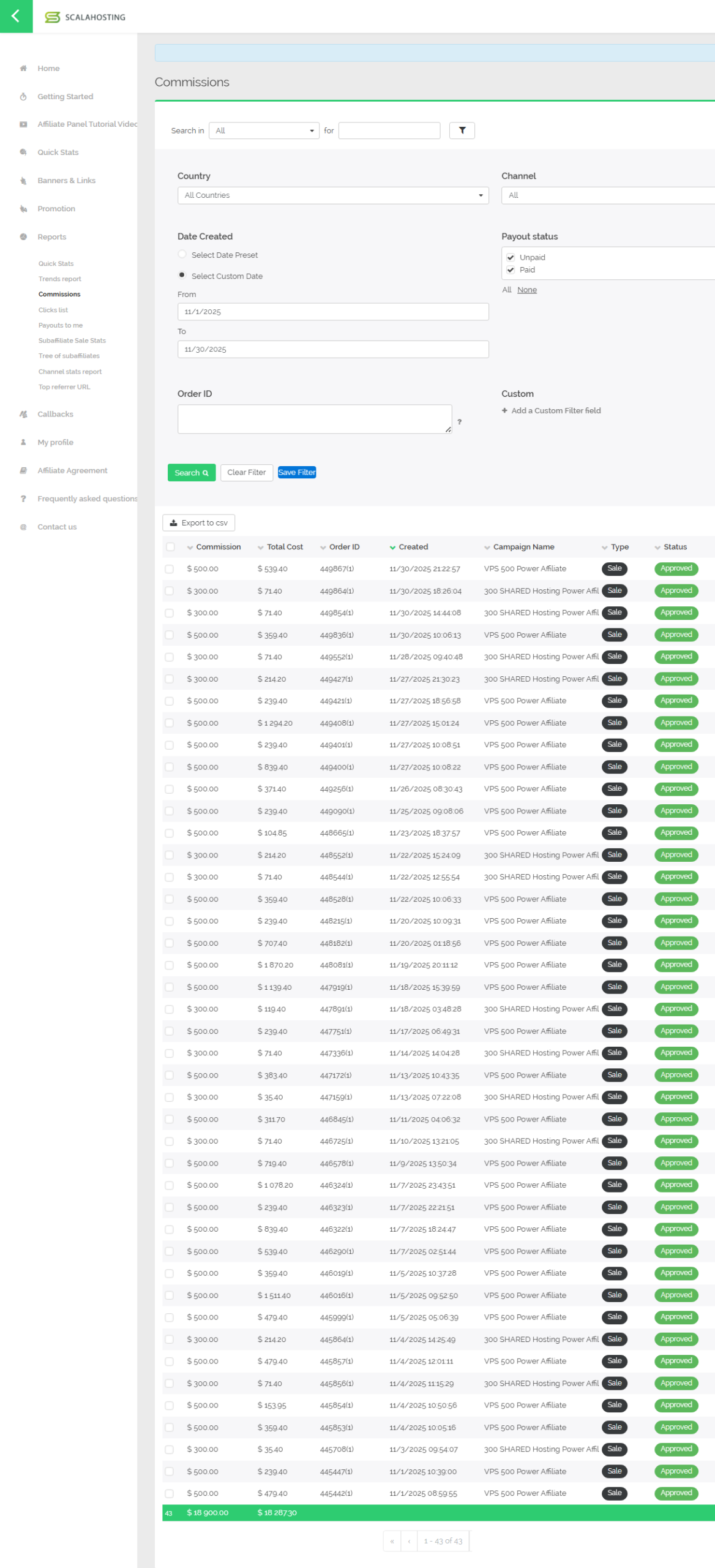Open Quick Stats under Reports

pos(56,264)
